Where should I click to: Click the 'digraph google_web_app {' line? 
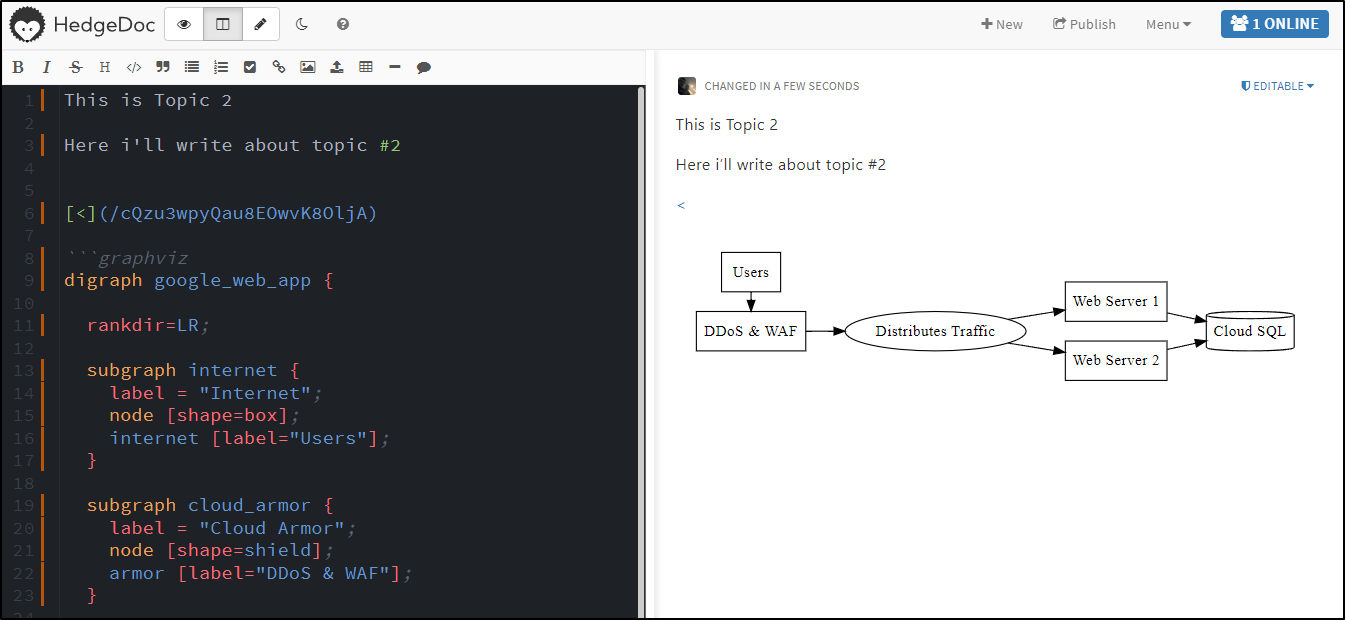click(199, 280)
